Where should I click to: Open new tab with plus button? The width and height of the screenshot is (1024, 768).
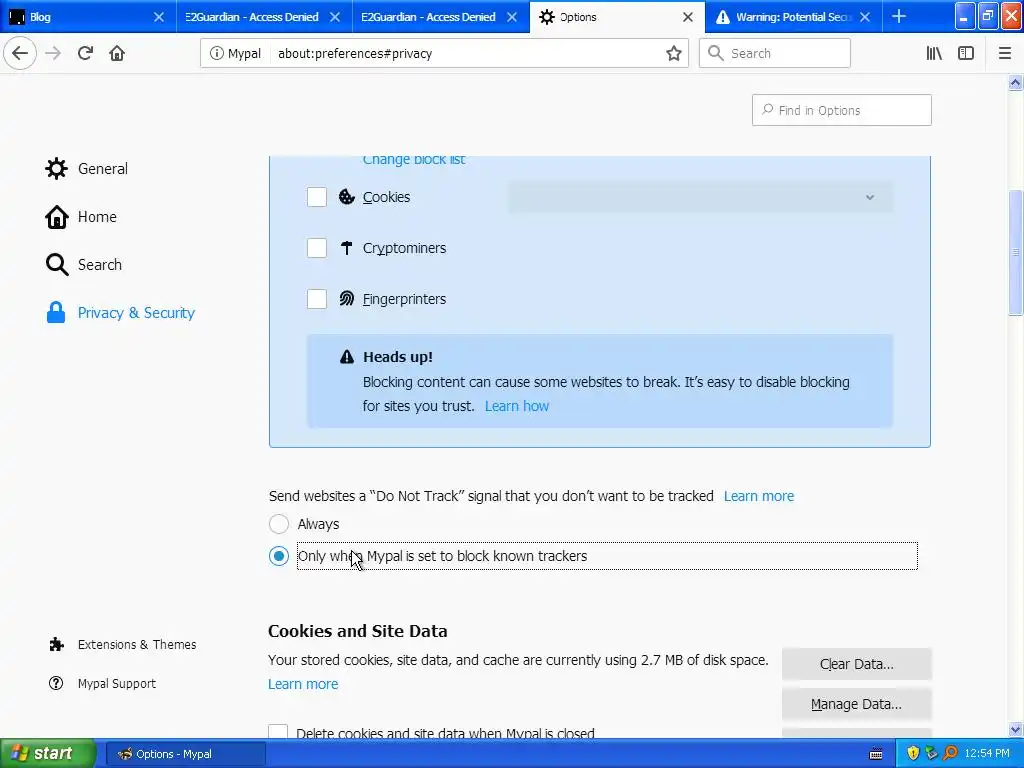[x=899, y=16]
